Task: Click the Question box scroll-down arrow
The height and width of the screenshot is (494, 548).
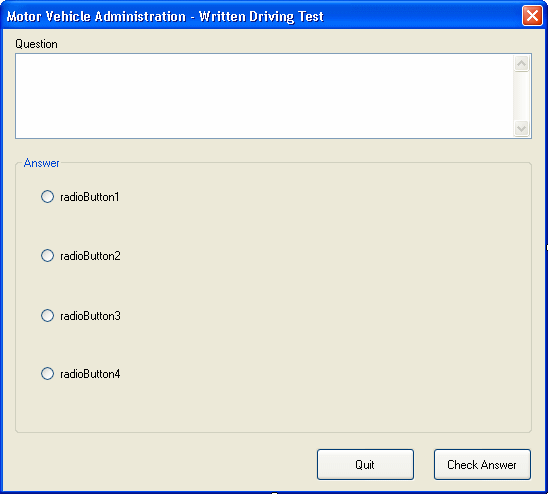Action: (521, 128)
